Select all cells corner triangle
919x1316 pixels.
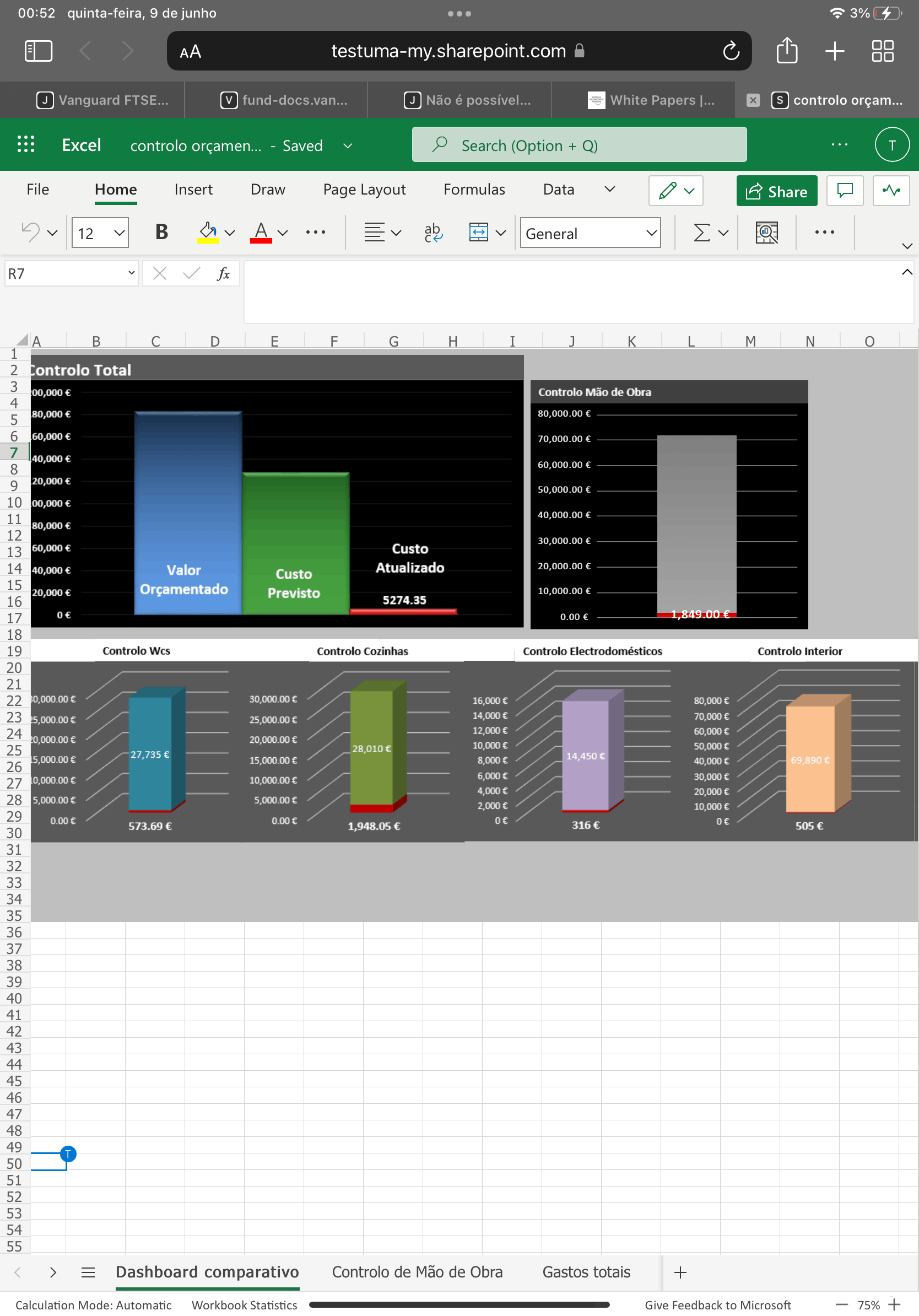[x=22, y=339]
